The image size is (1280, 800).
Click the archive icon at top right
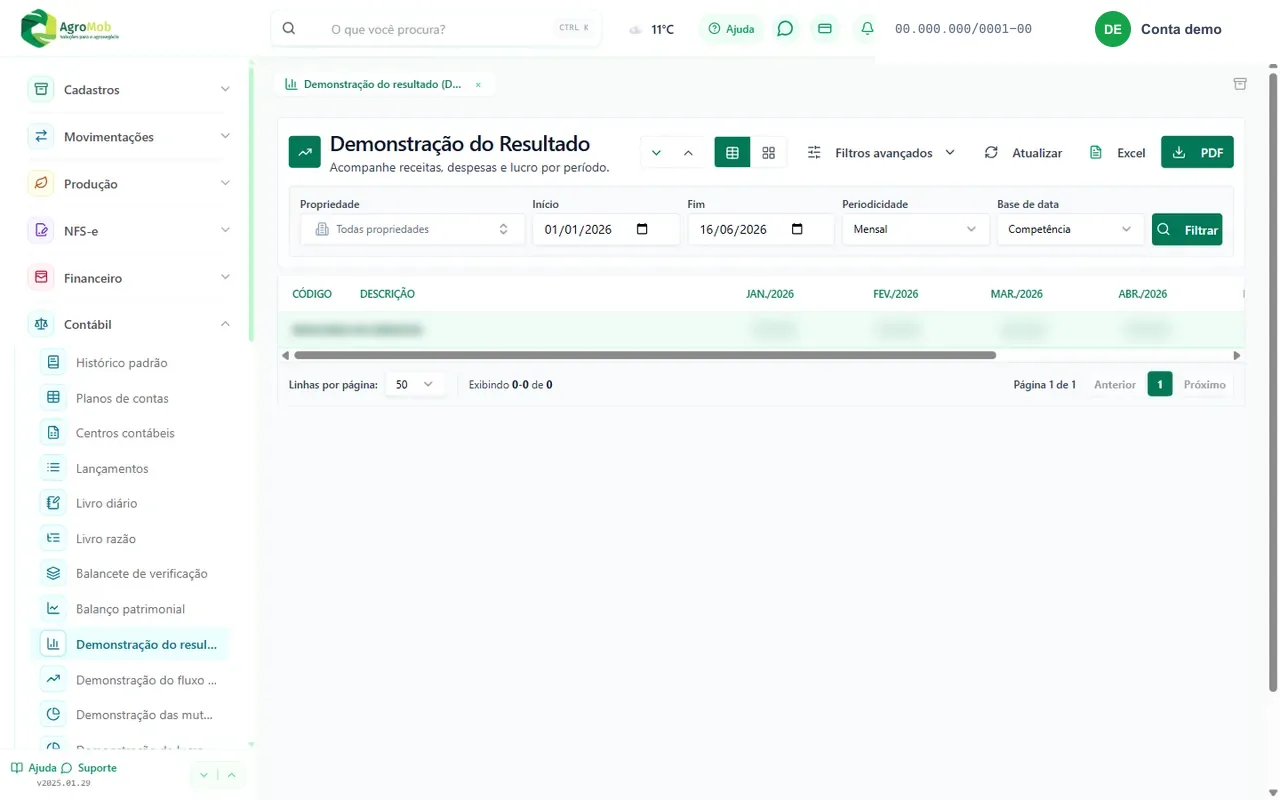1240,84
